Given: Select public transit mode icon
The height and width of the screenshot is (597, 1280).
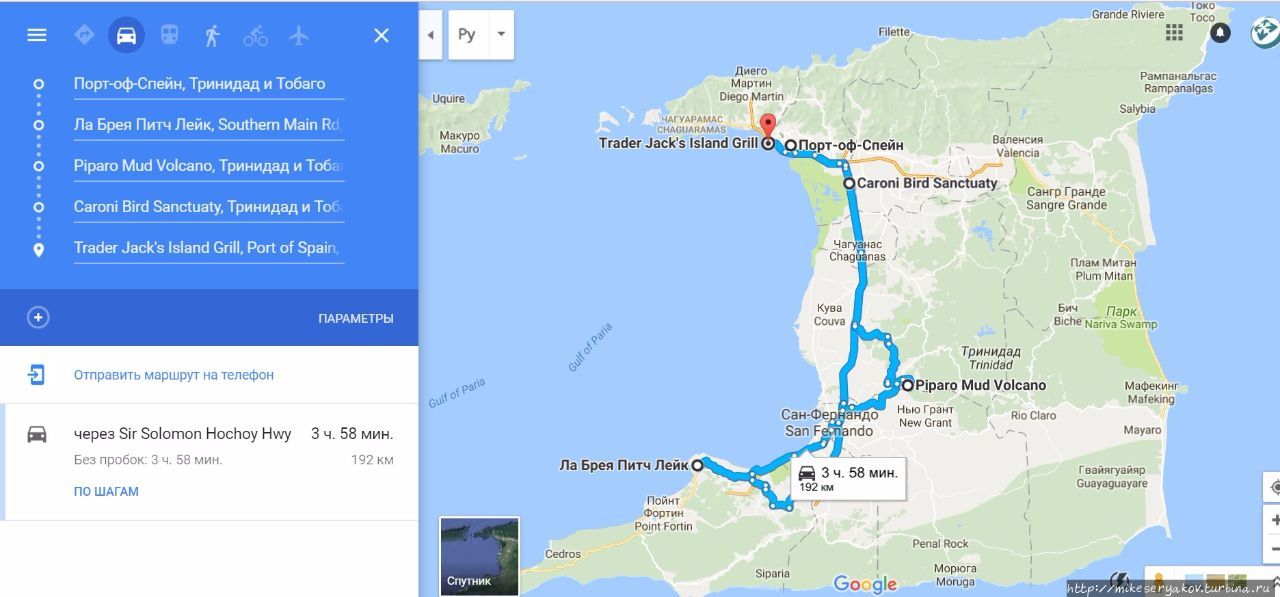Looking at the screenshot, I should (x=170, y=35).
